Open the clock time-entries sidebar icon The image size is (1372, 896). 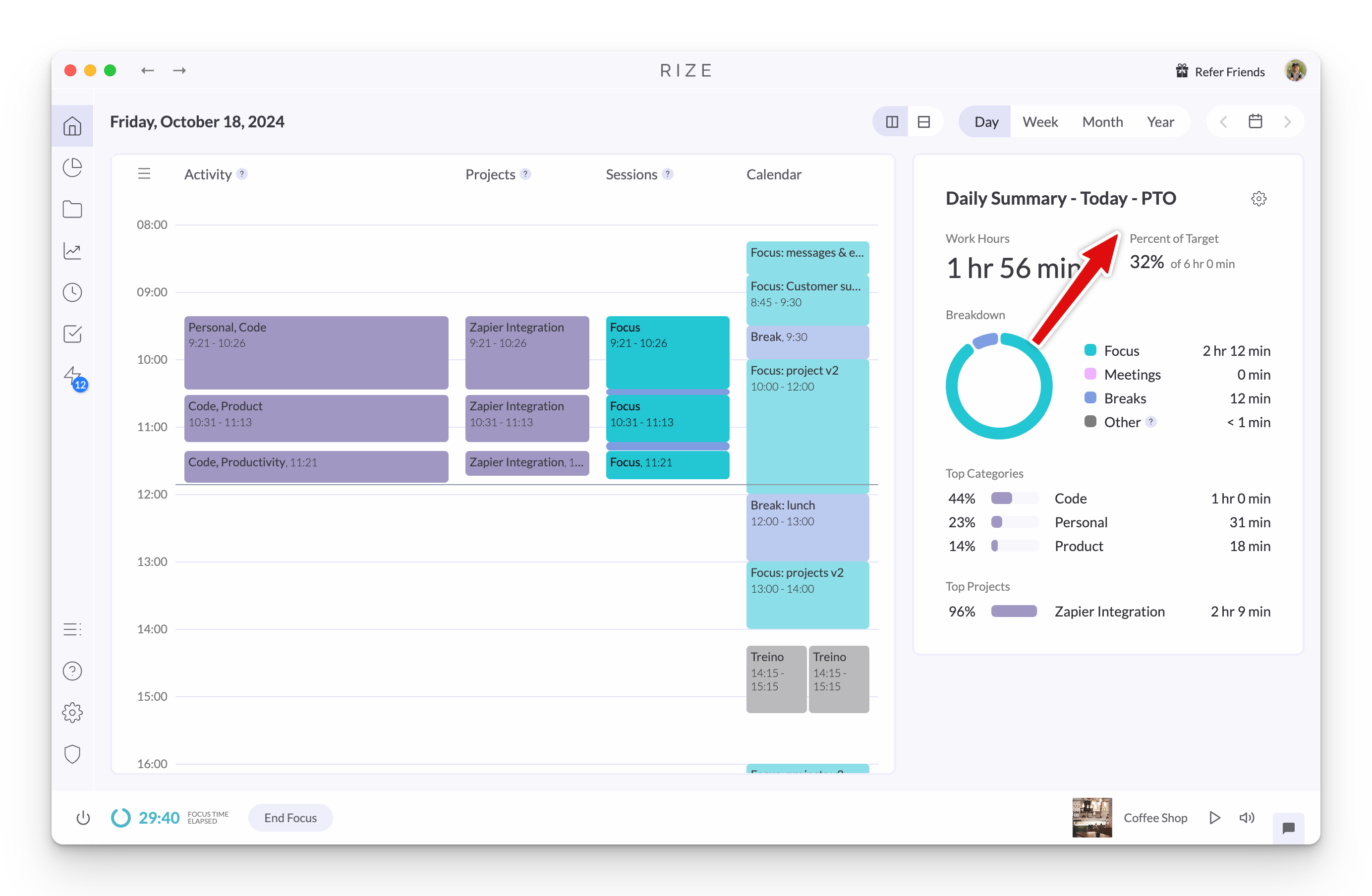[x=72, y=292]
